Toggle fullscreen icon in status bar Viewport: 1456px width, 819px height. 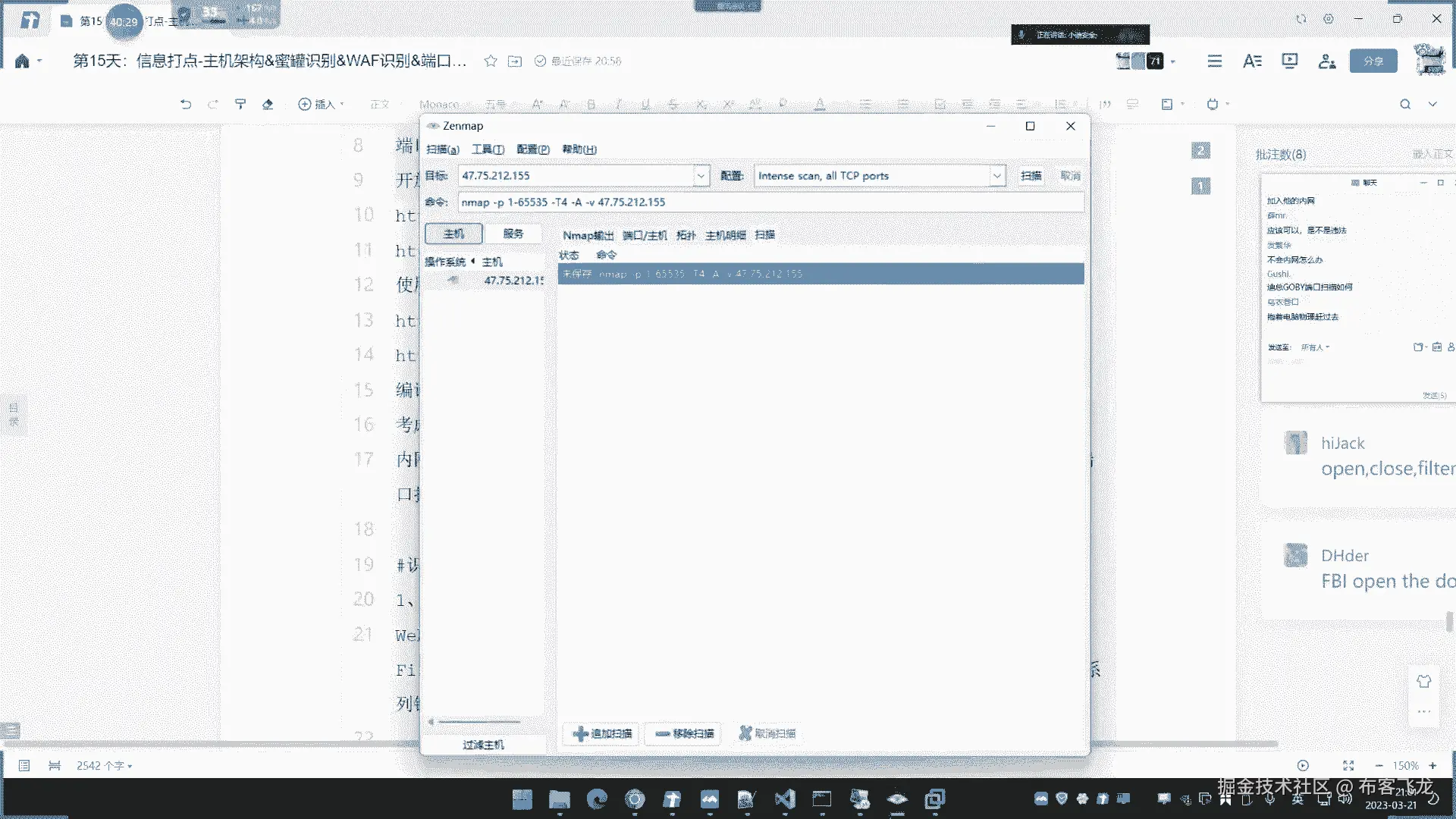(x=1348, y=766)
